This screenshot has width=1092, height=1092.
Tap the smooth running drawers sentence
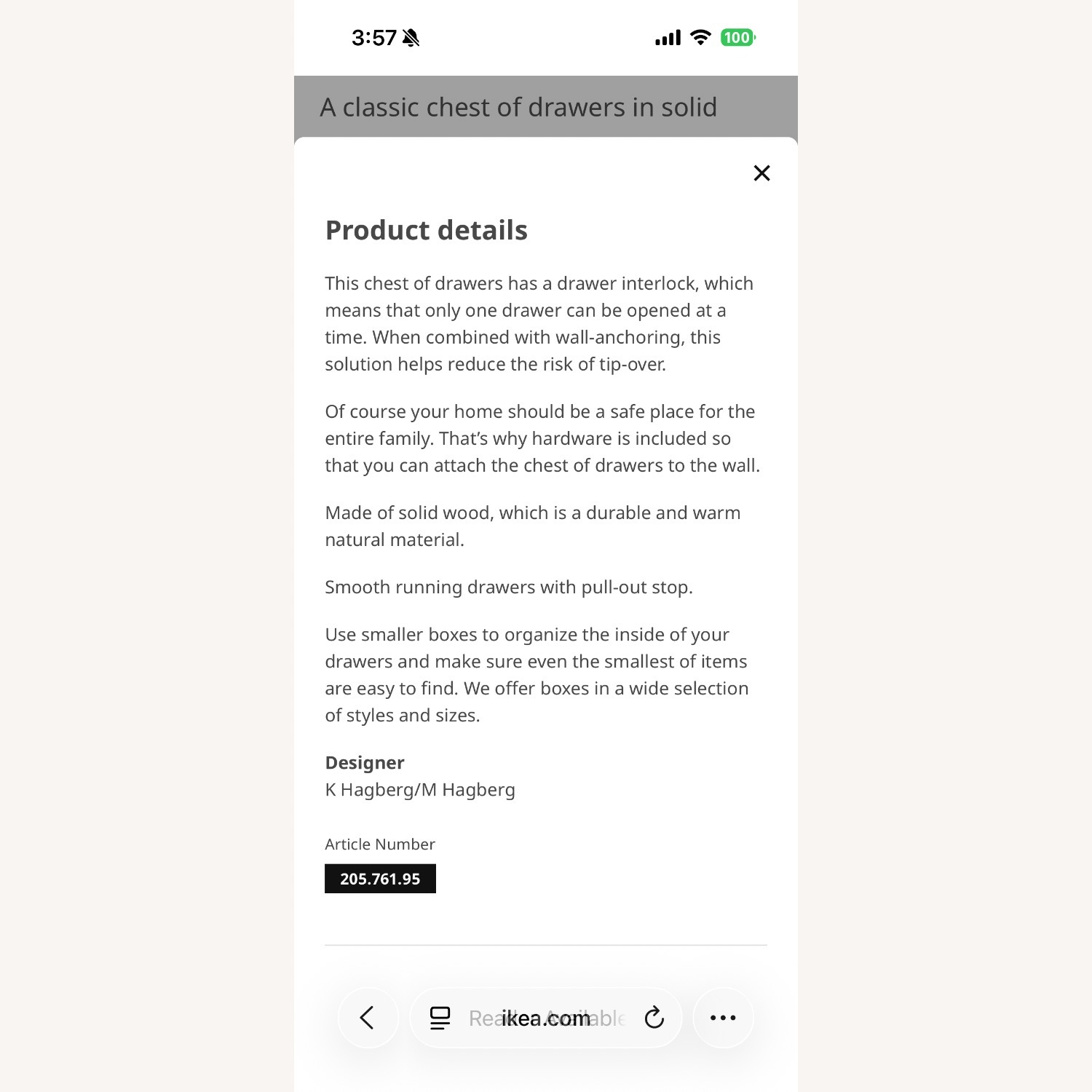click(x=508, y=587)
